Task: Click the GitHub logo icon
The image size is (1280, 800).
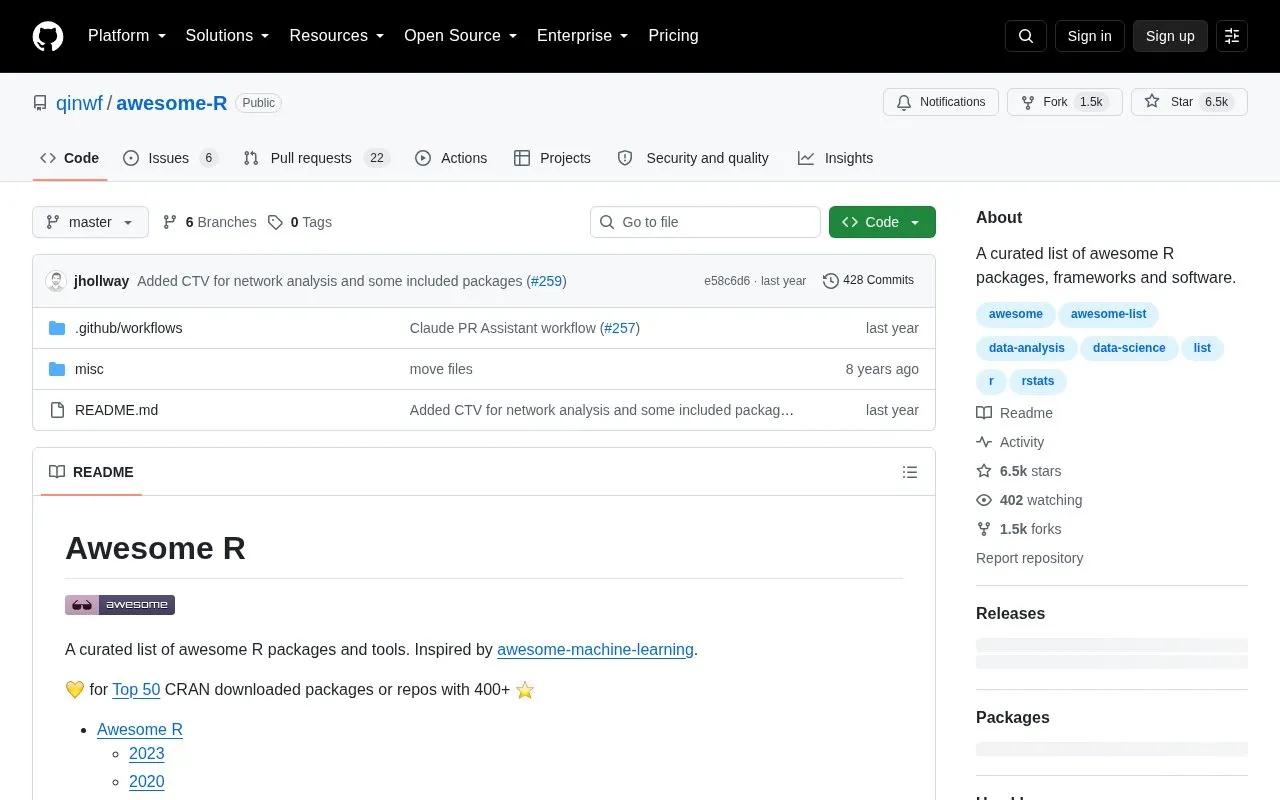Action: [48, 36]
